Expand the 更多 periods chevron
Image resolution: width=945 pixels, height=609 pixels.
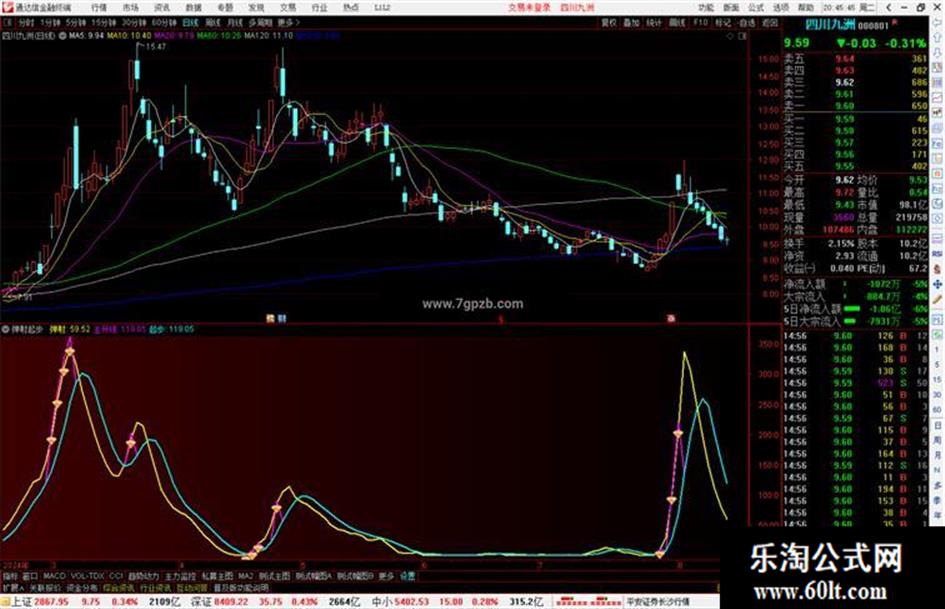(289, 22)
